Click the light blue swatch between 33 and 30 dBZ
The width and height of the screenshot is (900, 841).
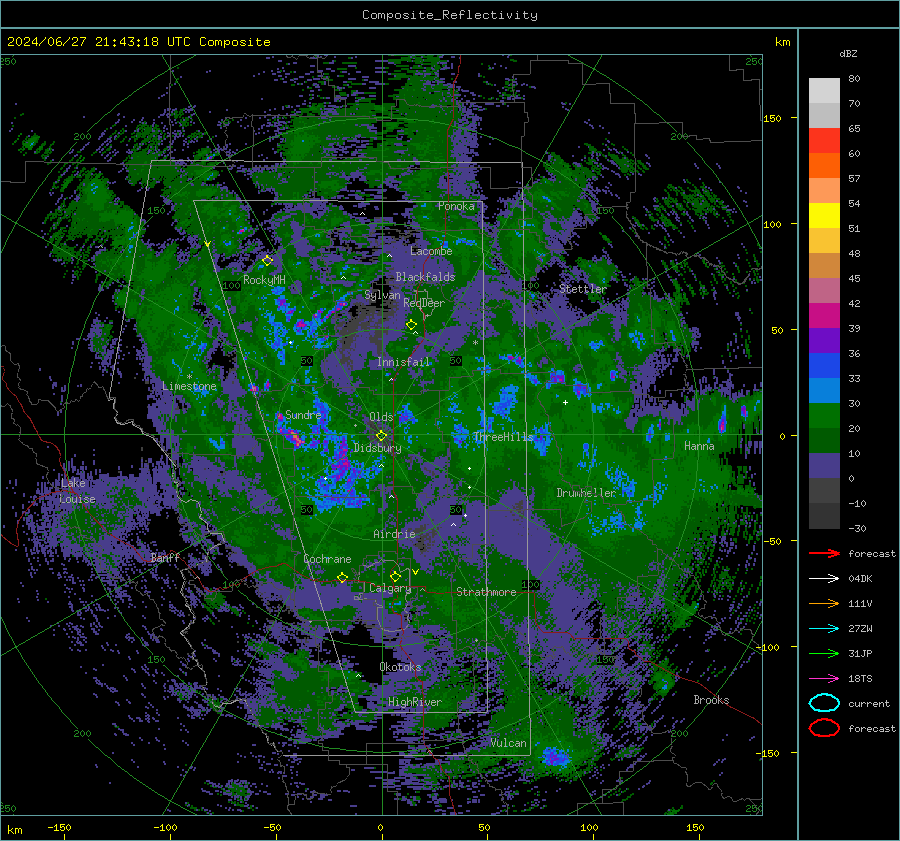(x=824, y=390)
